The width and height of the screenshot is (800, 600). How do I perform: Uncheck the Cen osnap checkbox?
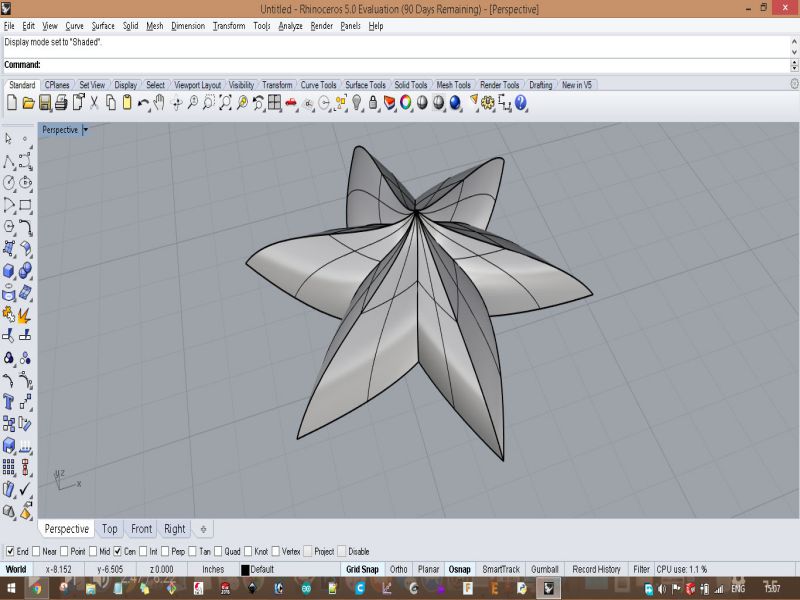pyautogui.click(x=117, y=551)
